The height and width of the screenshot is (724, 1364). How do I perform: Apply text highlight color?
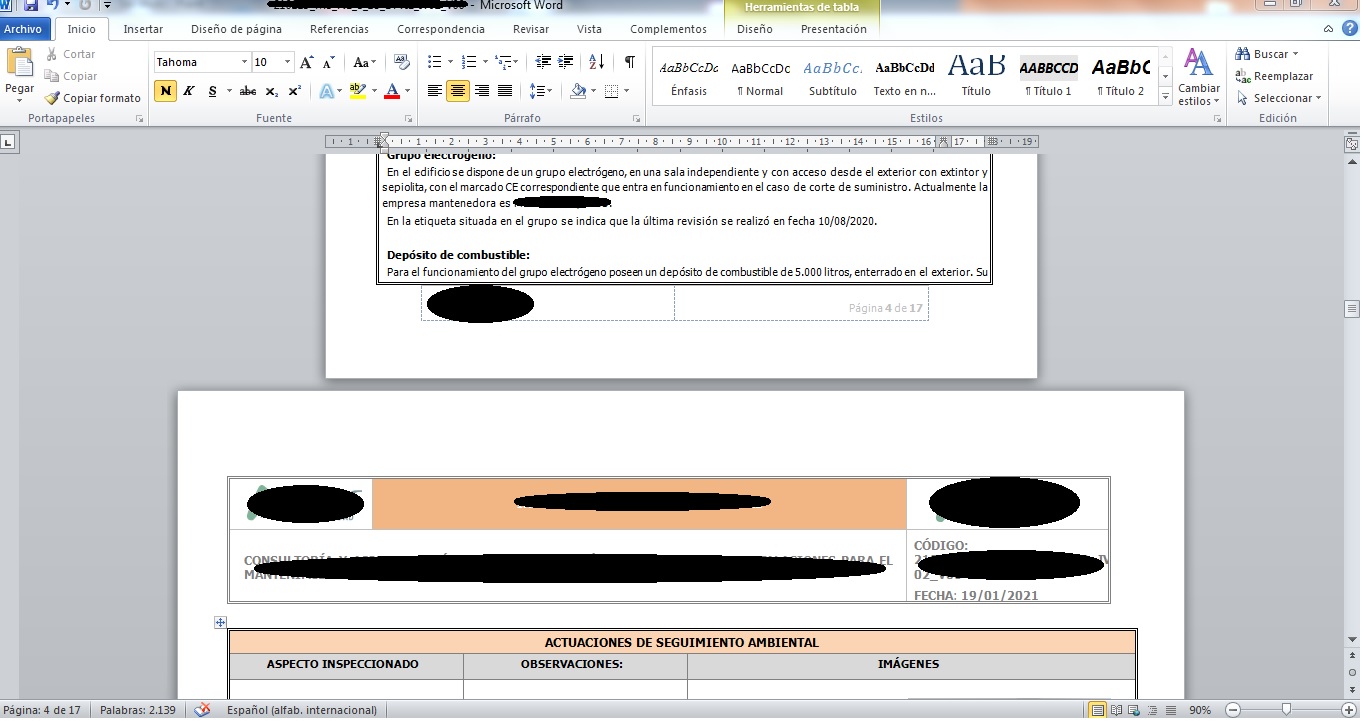coord(357,91)
